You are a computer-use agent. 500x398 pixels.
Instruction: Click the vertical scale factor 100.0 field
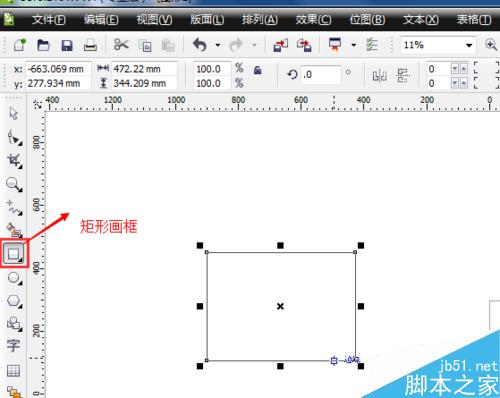pos(212,83)
